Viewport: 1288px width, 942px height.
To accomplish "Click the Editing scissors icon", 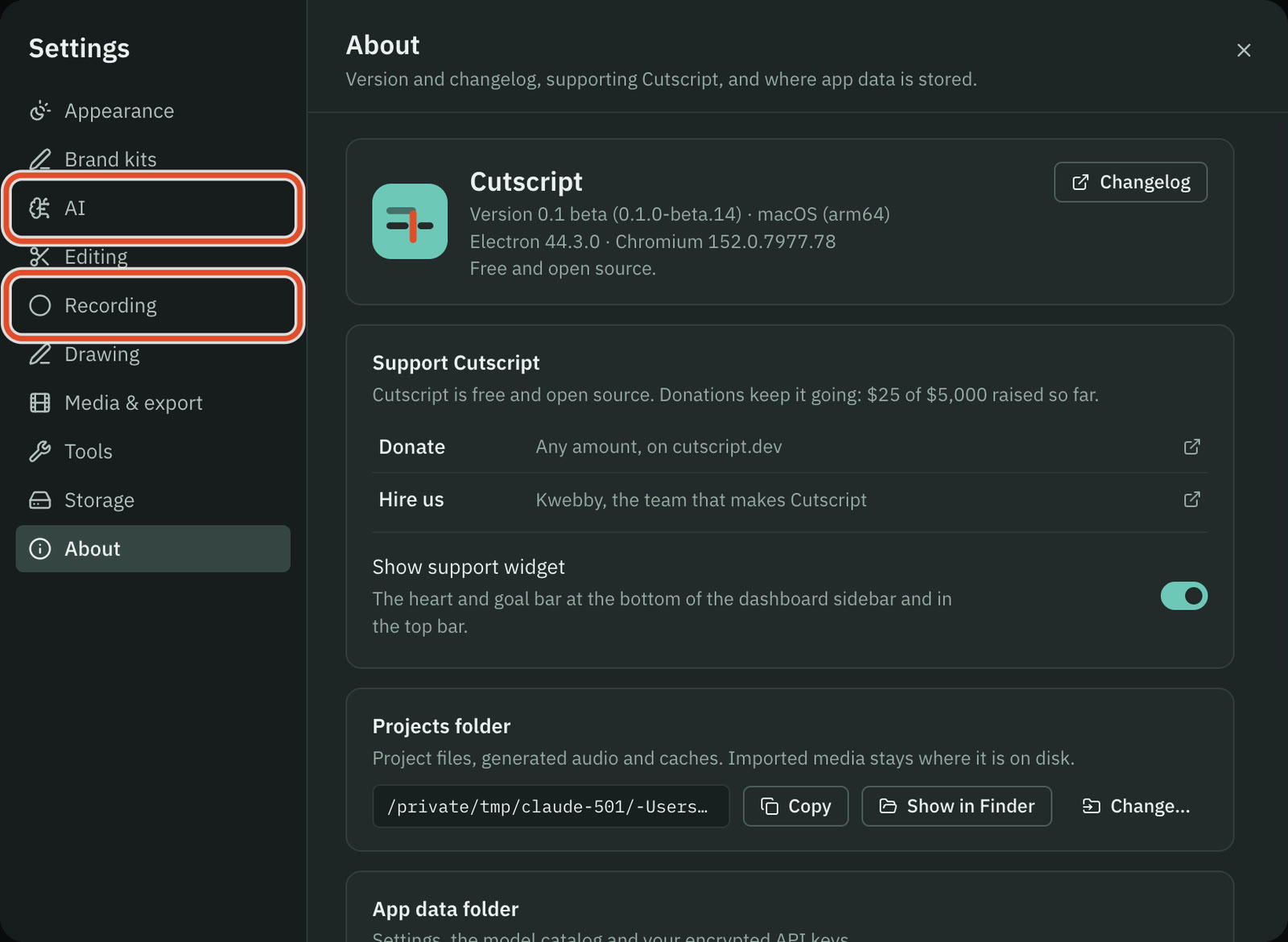I will pos(39,257).
